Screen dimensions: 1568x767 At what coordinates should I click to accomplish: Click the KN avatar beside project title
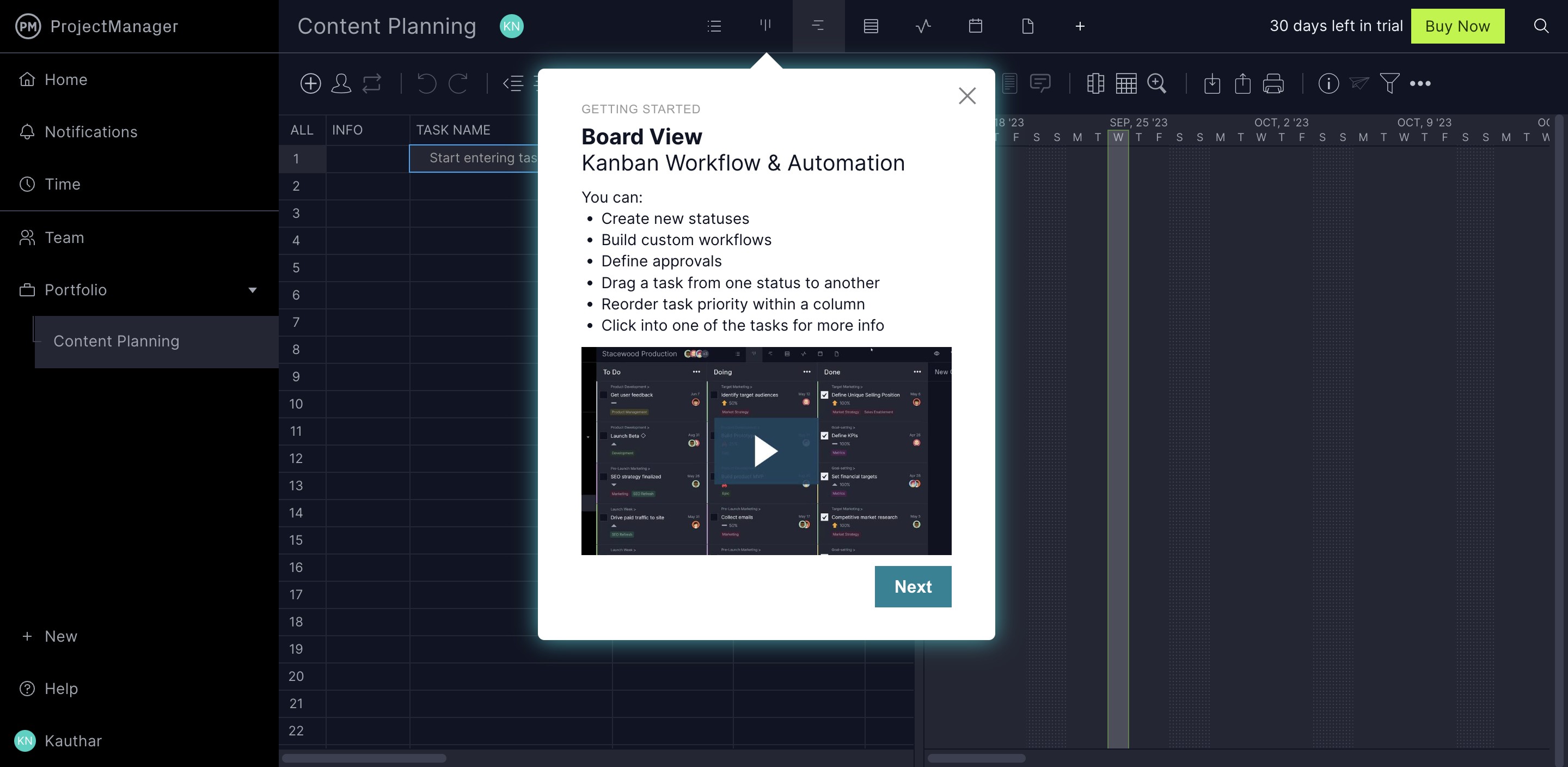tap(511, 26)
